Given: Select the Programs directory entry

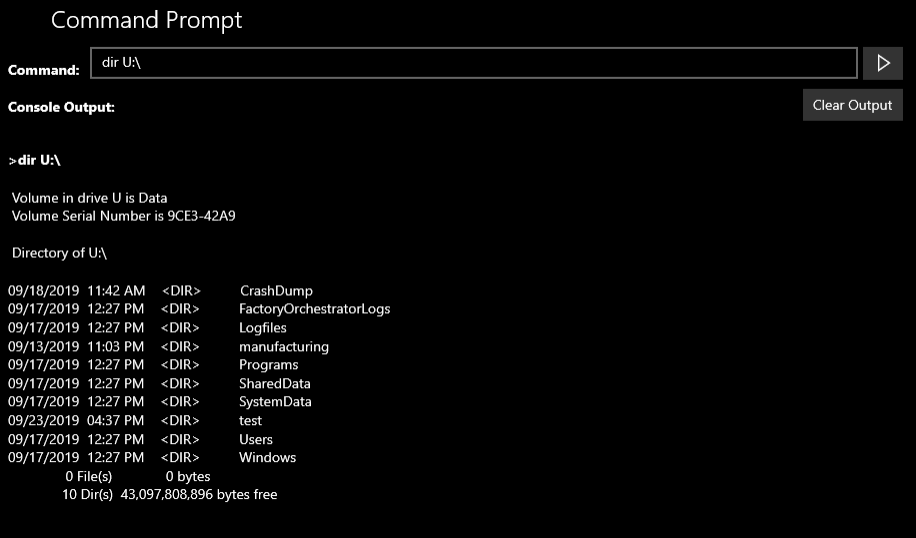Looking at the screenshot, I should pyautogui.click(x=268, y=365).
